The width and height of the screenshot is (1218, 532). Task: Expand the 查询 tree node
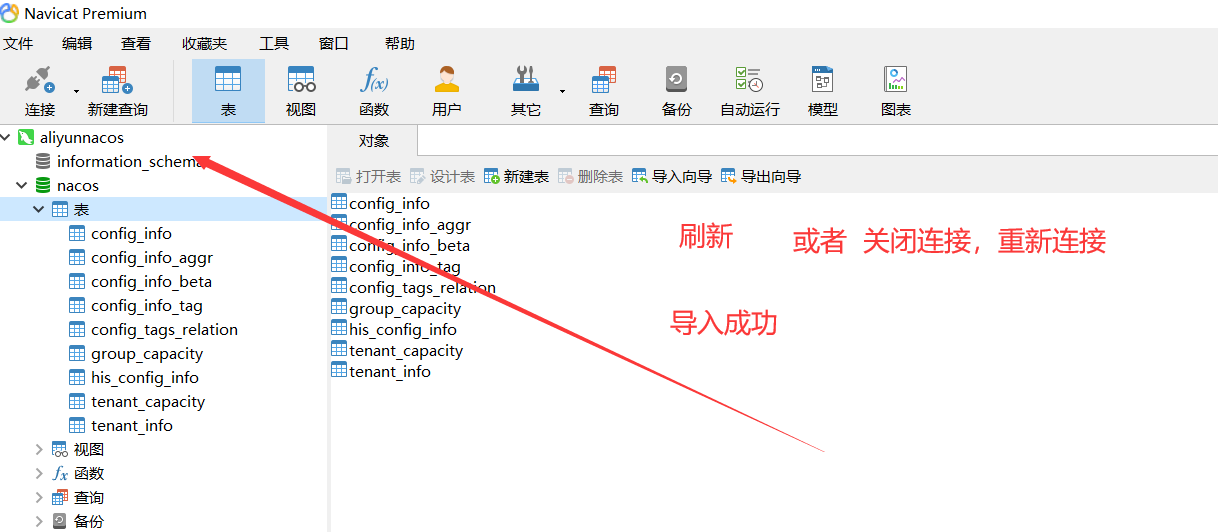pyautogui.click(x=39, y=497)
